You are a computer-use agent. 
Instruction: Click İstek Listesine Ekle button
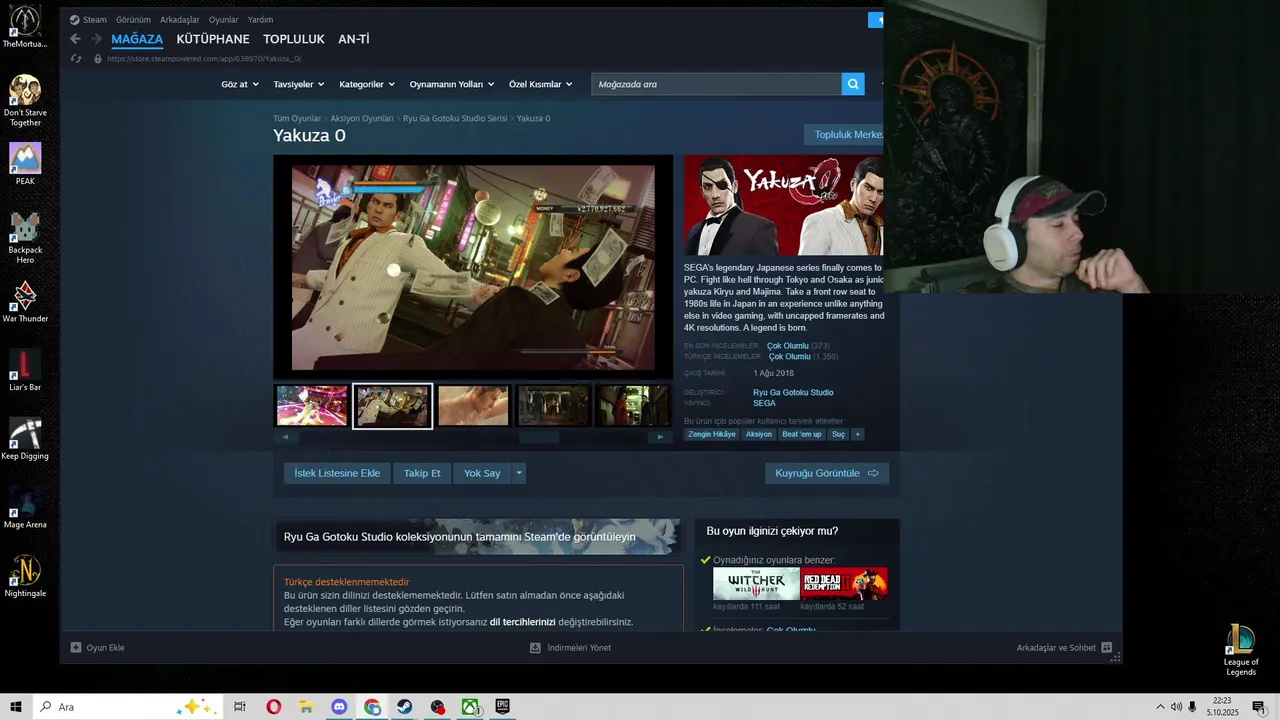point(337,473)
